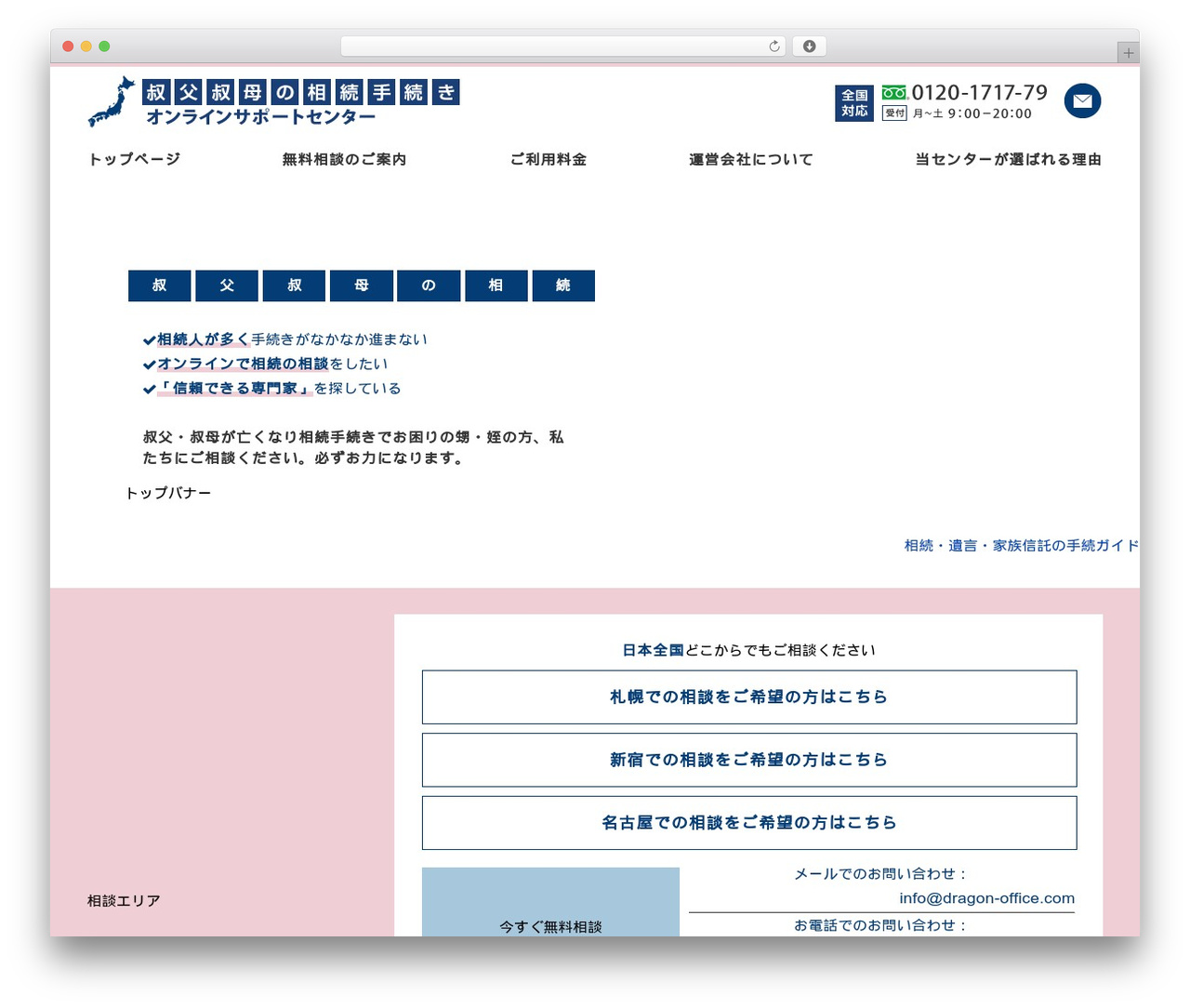Open トップページ menu item

coord(134,159)
